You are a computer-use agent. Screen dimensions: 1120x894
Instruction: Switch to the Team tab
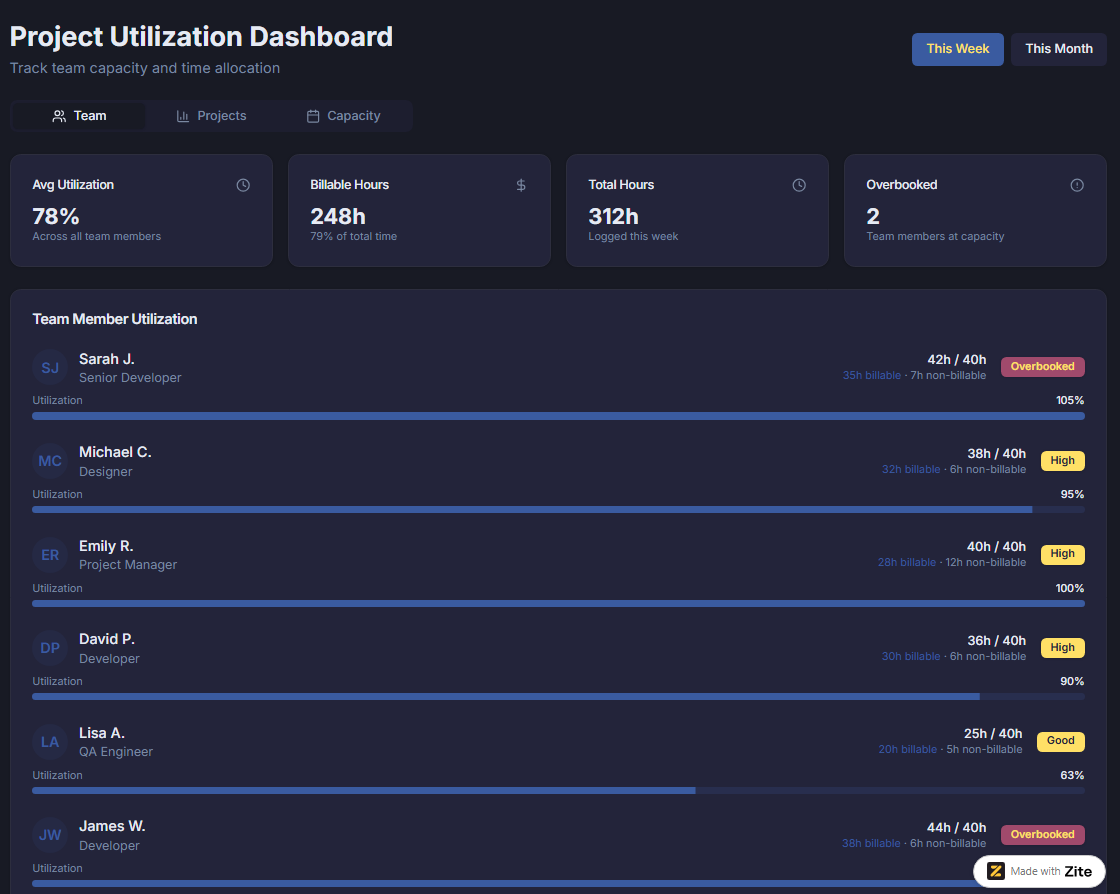[x=79, y=116]
